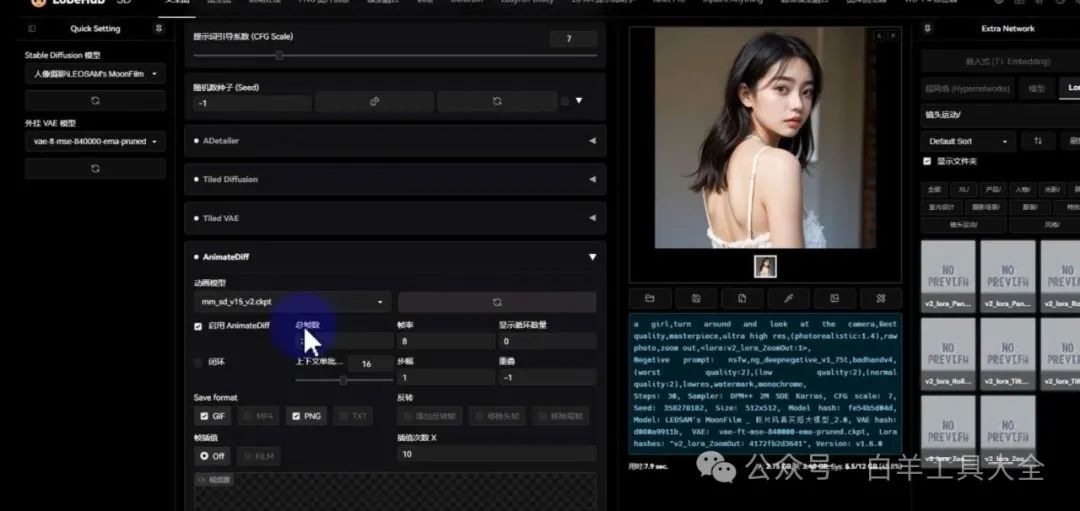Open the Stable Diffusion model dropdown
The height and width of the screenshot is (511, 1080).
point(95,74)
